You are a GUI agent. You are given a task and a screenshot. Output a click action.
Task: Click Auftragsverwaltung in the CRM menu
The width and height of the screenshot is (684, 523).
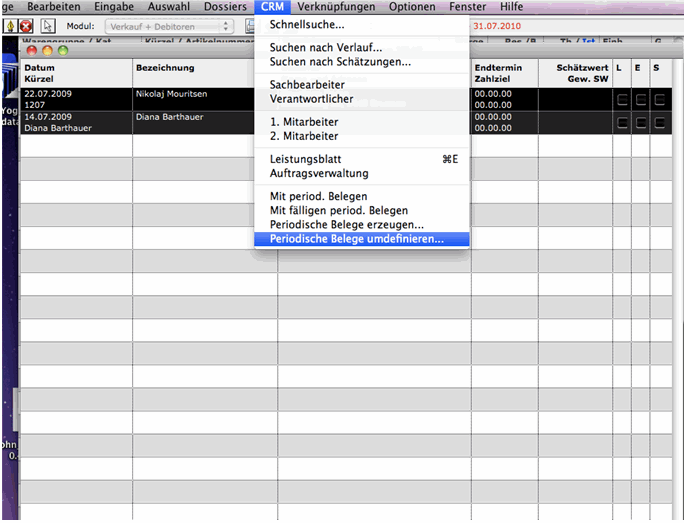pyautogui.click(x=319, y=173)
